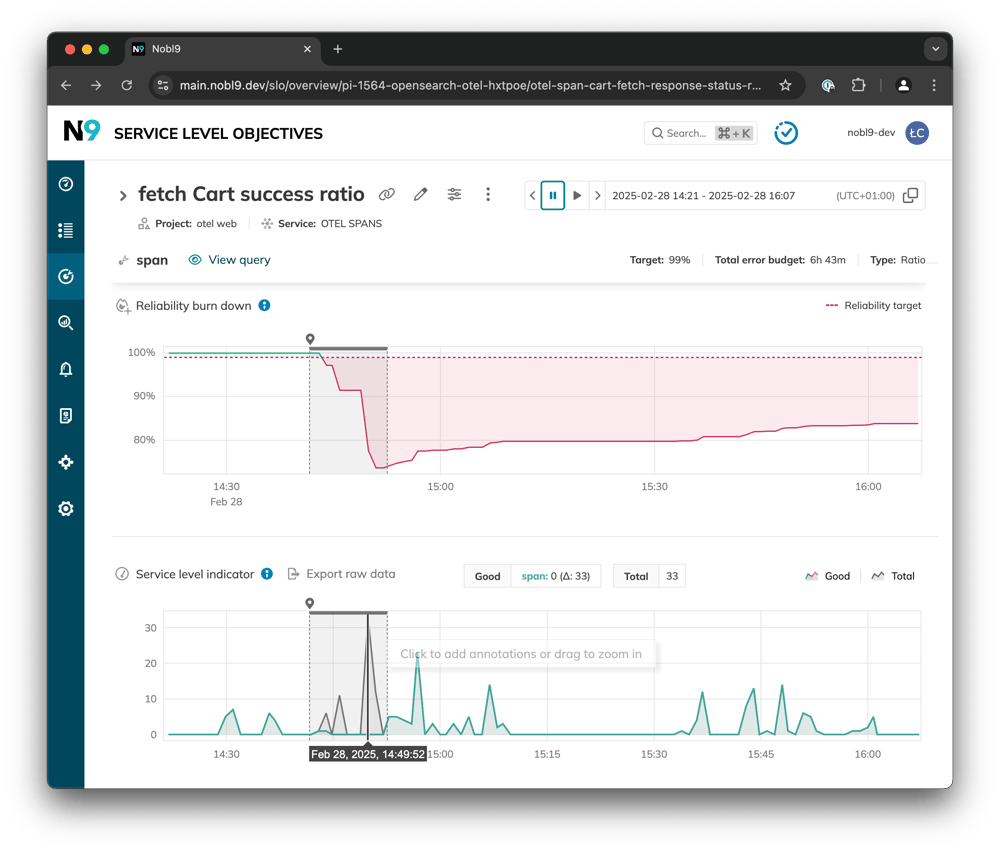1000x851 pixels.
Task: Toggle the Total series legend
Action: coord(893,576)
